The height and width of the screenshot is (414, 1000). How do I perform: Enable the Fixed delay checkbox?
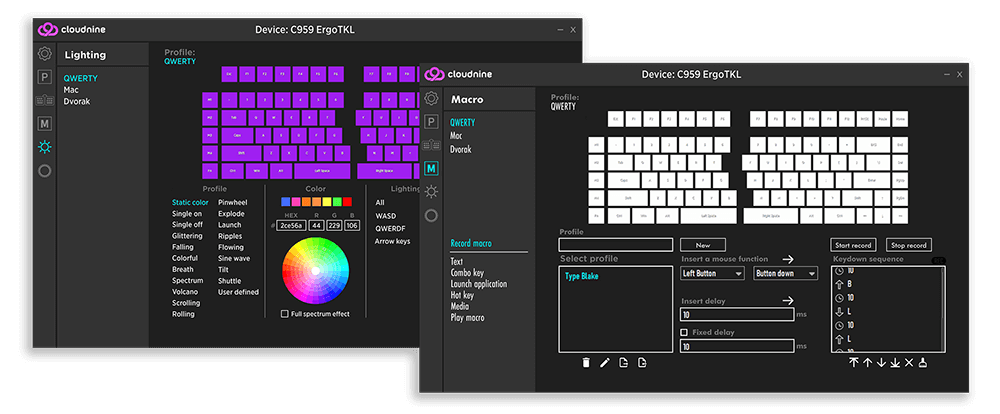click(684, 332)
